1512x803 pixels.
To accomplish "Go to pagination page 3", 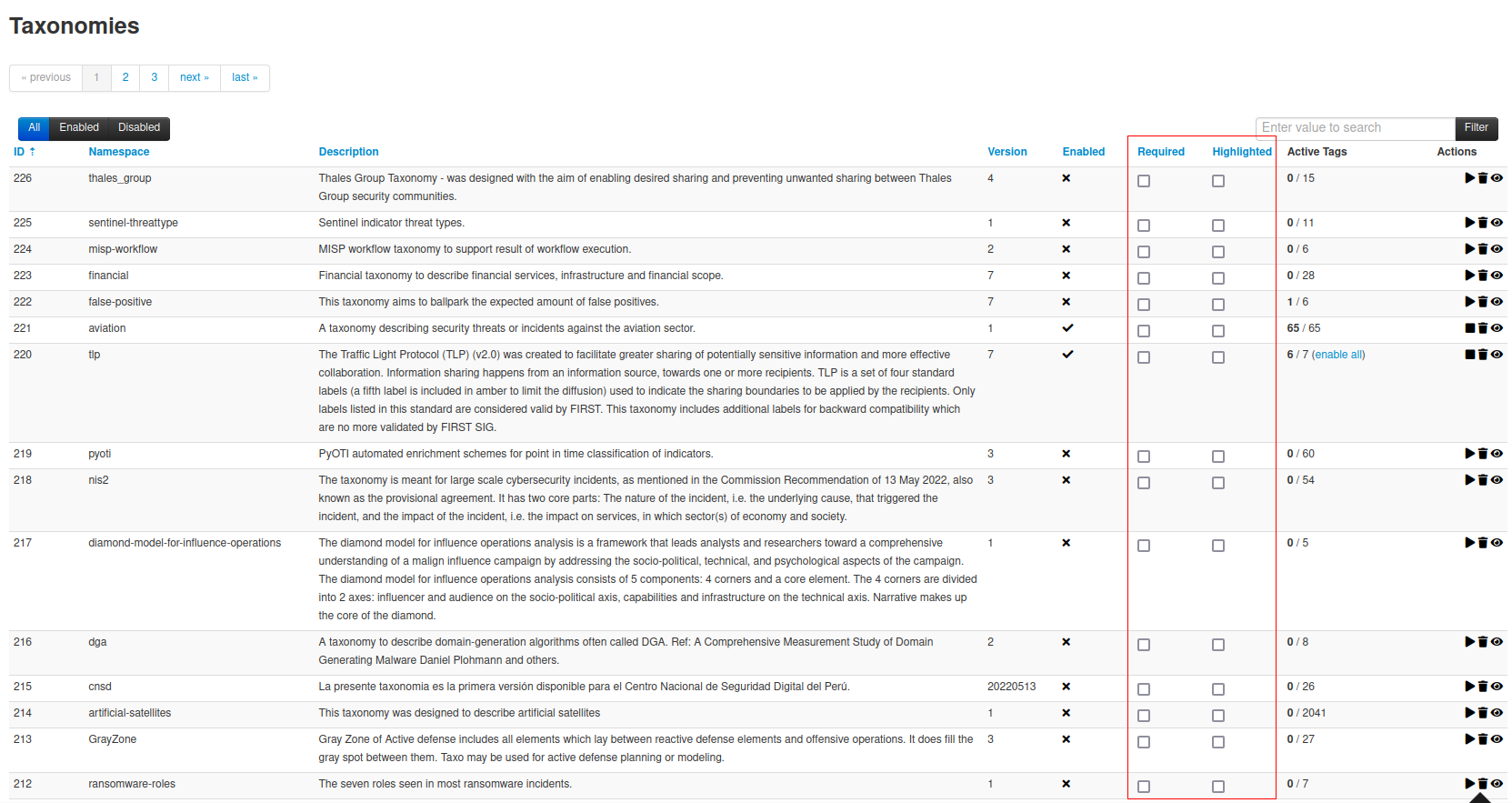I will tap(155, 77).
